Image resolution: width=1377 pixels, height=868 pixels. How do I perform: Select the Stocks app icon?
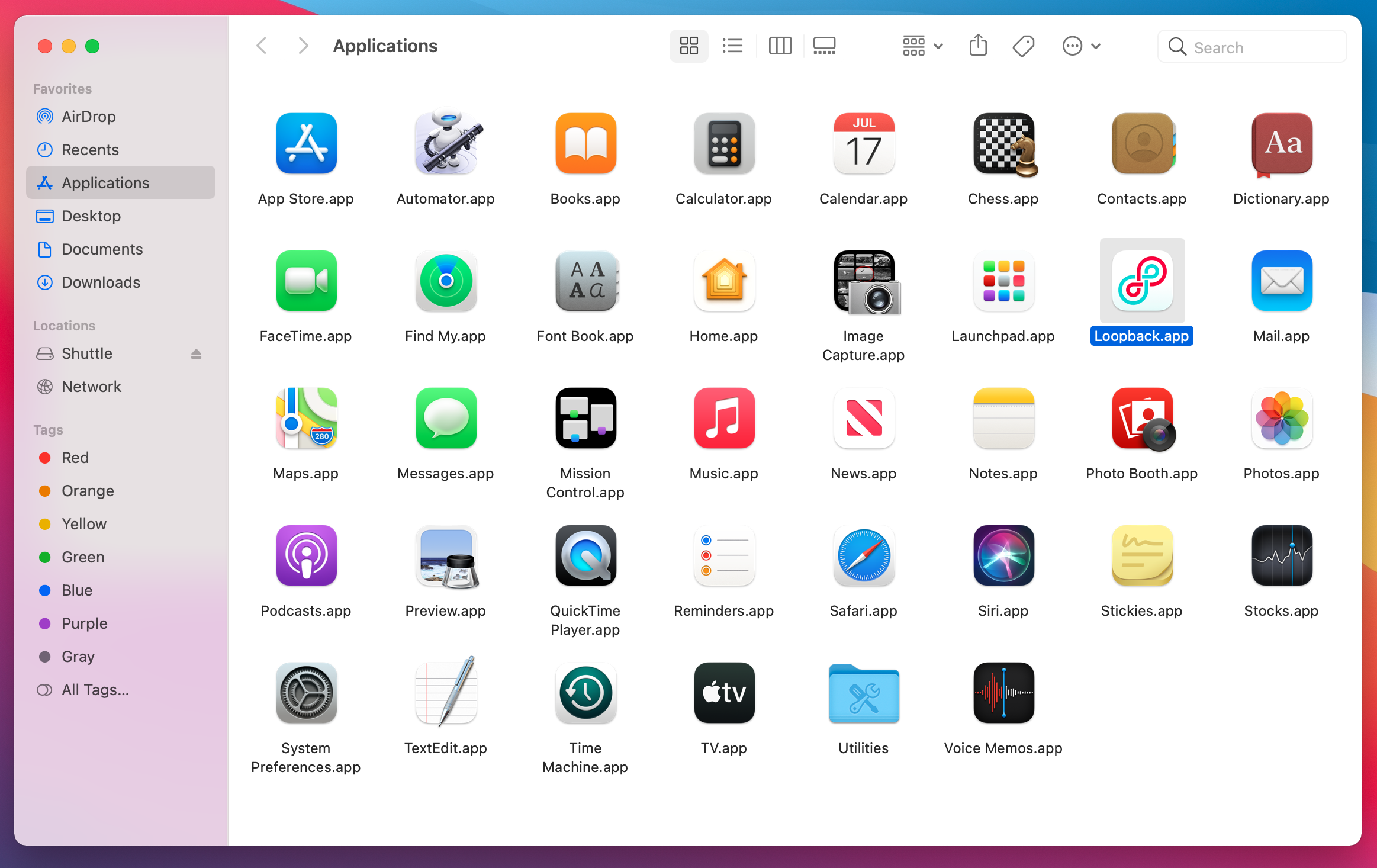[x=1282, y=555]
